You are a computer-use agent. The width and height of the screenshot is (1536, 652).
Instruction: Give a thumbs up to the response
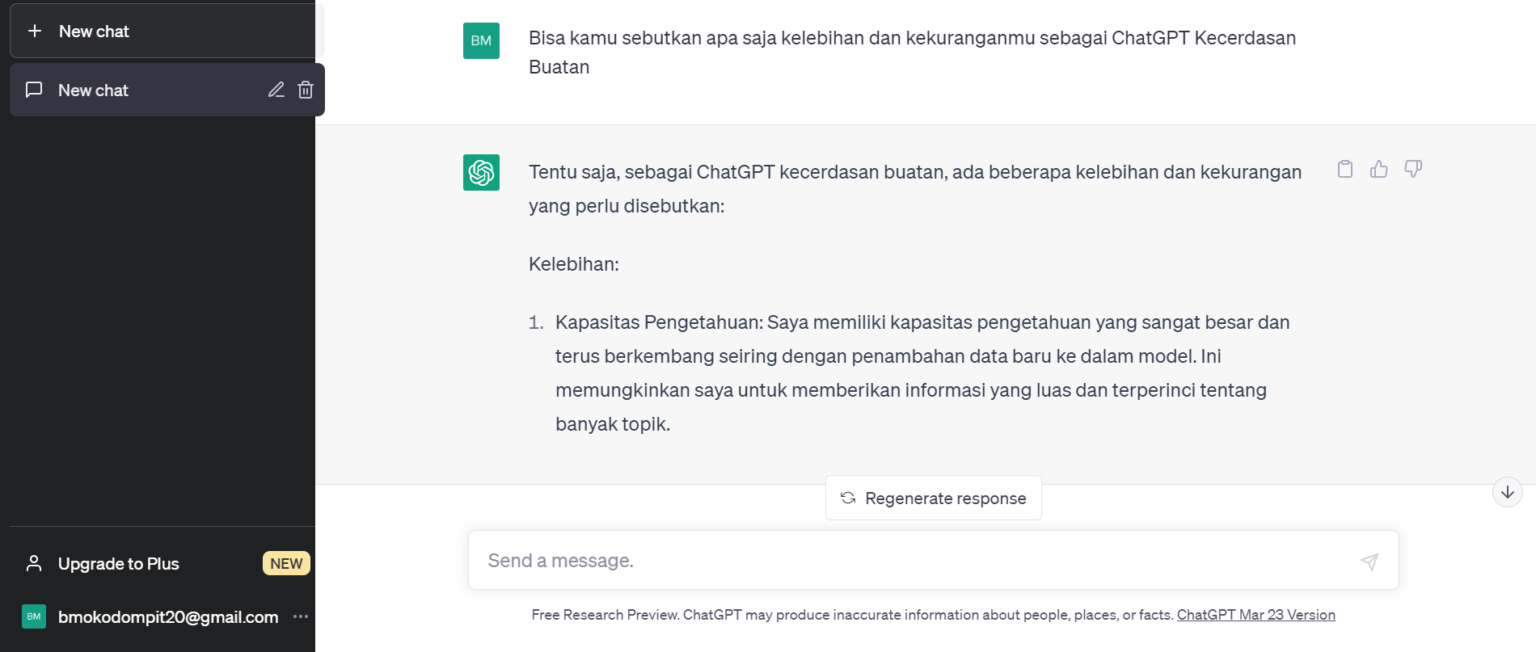point(1378,169)
